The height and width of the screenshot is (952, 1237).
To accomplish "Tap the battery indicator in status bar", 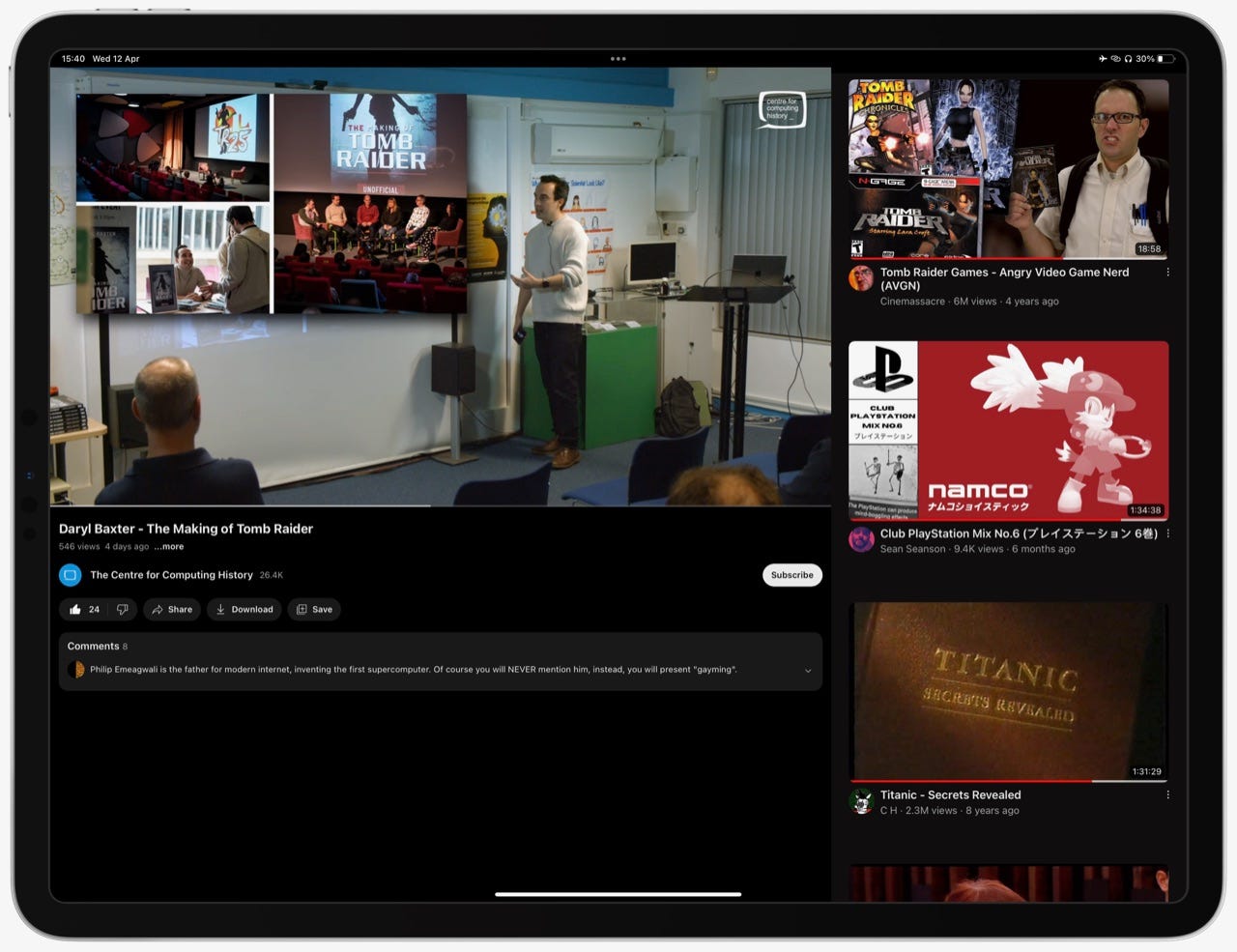I will (1166, 59).
